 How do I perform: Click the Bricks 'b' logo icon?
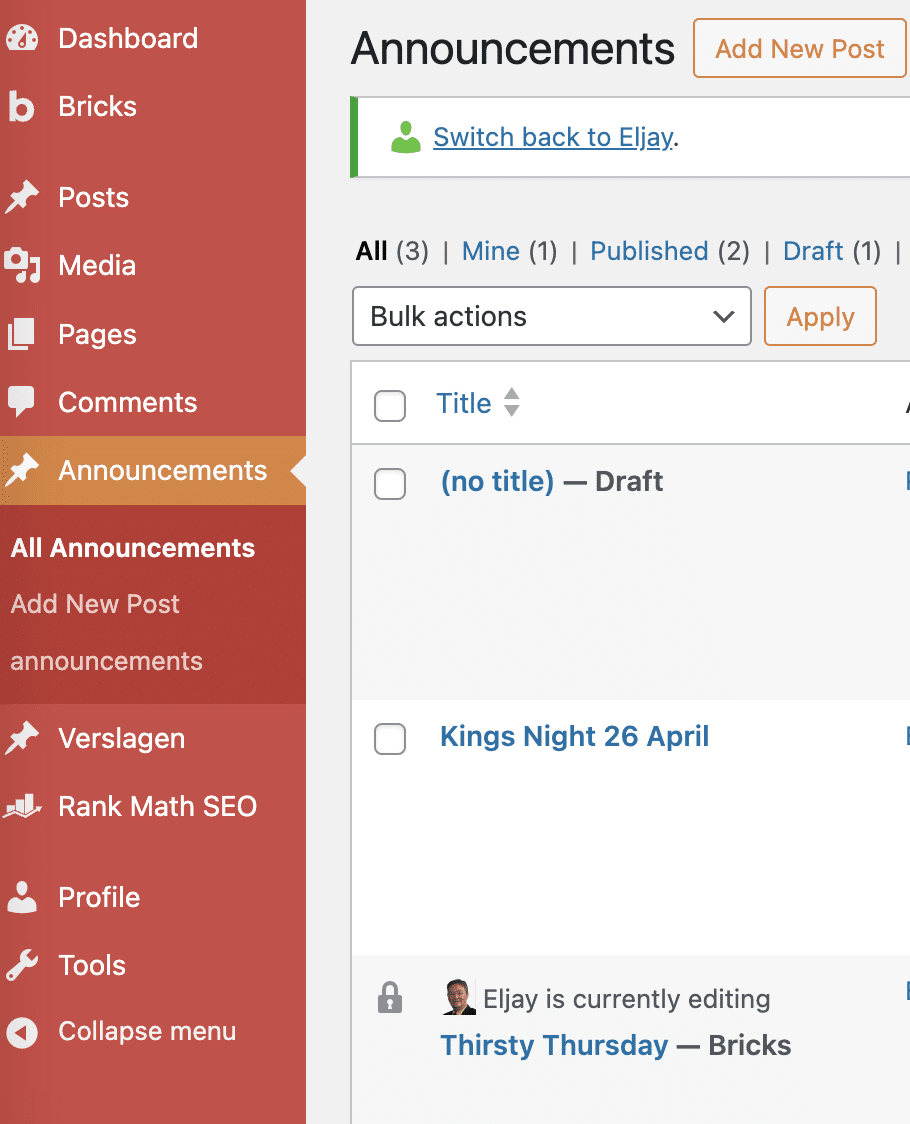point(21,107)
